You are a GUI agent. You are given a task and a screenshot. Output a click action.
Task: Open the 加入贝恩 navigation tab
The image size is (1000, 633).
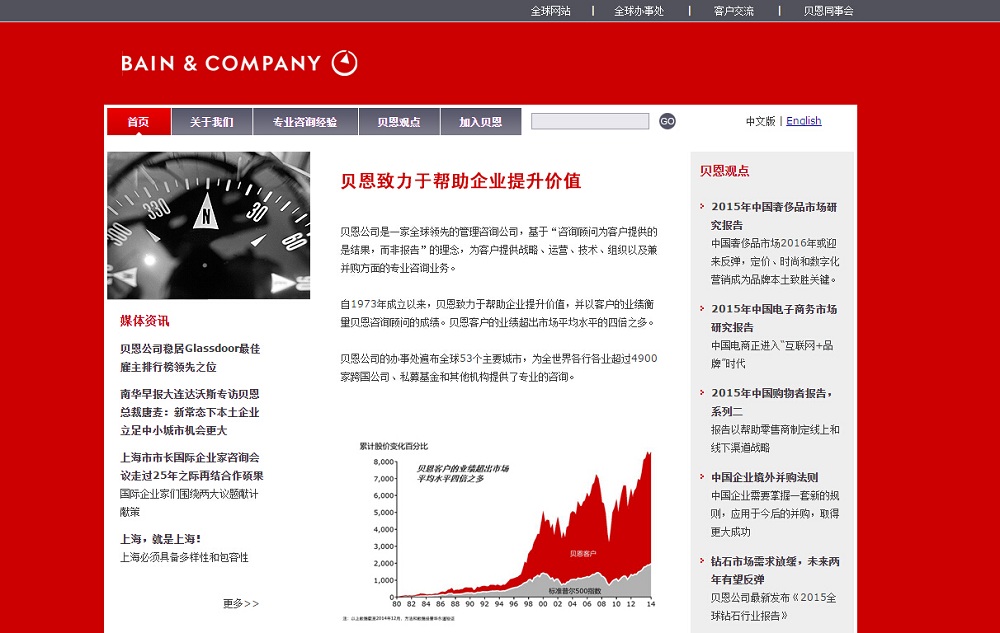(481, 122)
